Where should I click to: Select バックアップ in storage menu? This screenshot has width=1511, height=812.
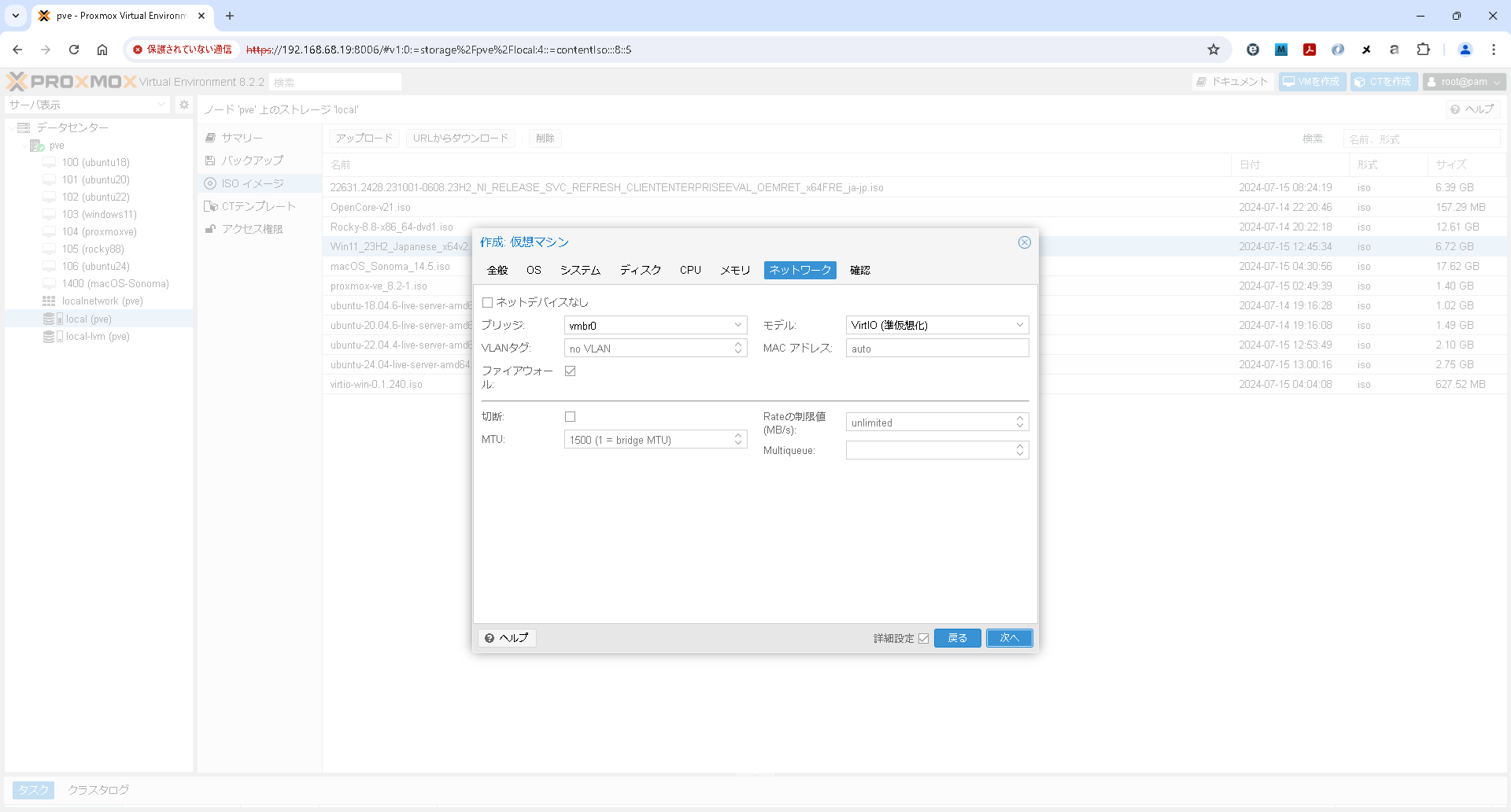(260, 161)
